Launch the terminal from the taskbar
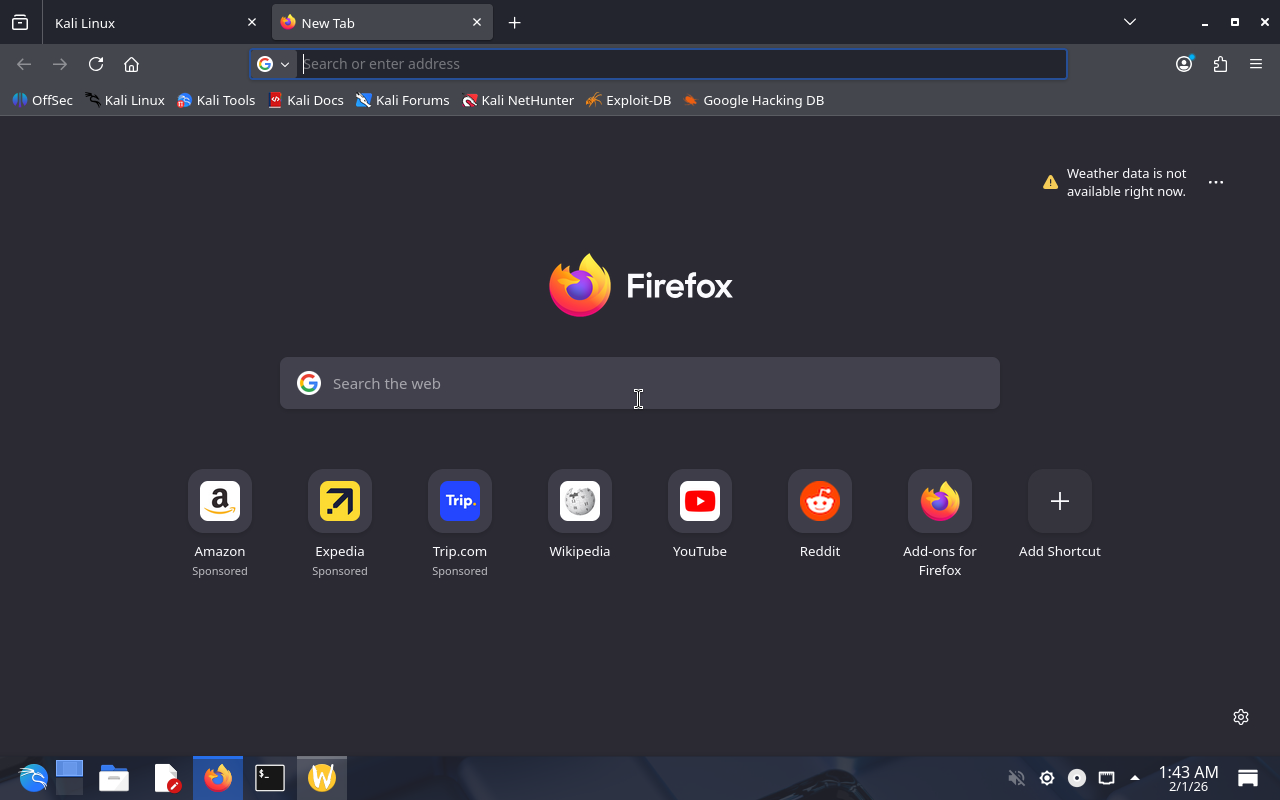This screenshot has width=1280, height=800. point(270,778)
